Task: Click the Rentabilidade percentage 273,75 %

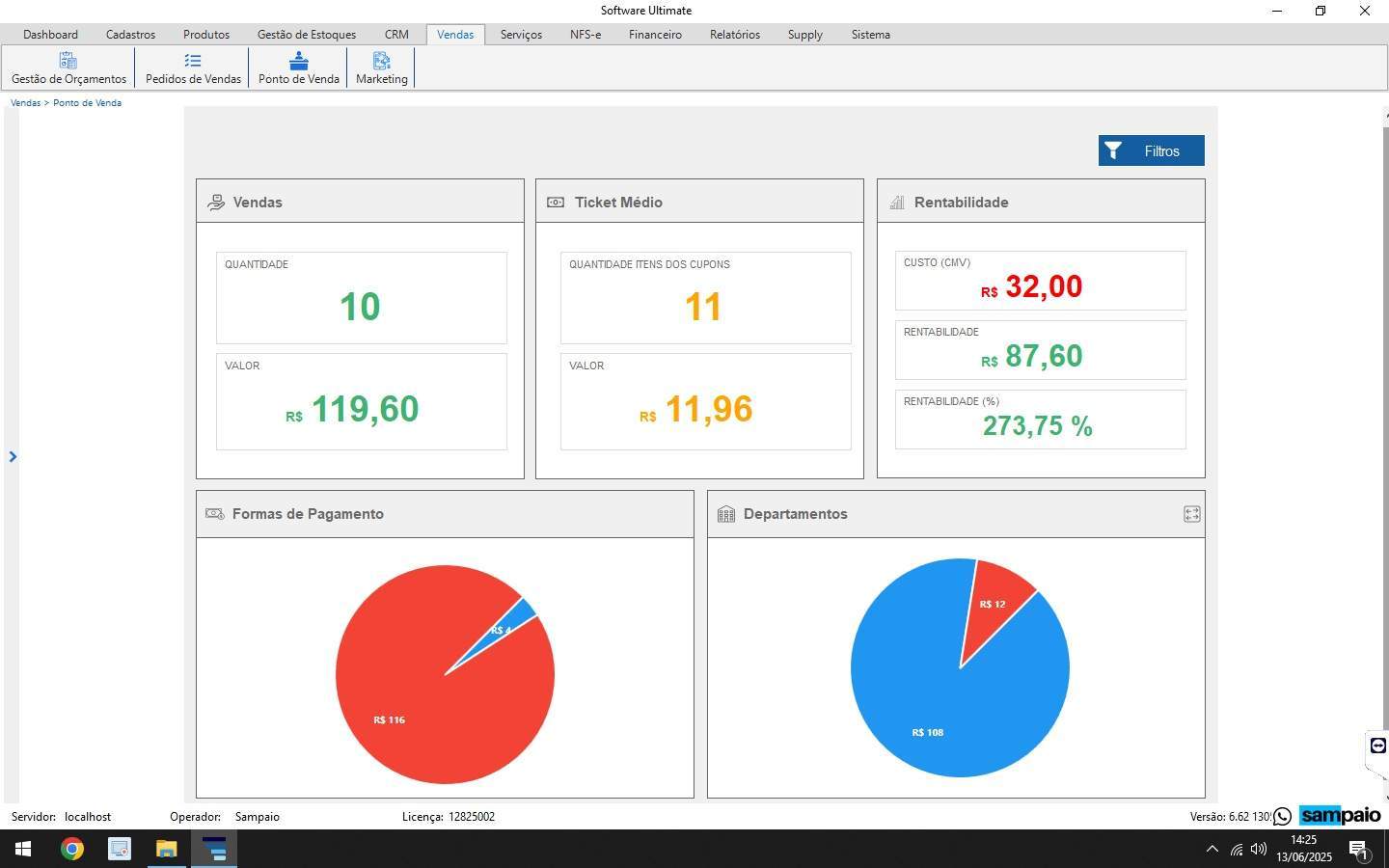Action: coord(1037,426)
